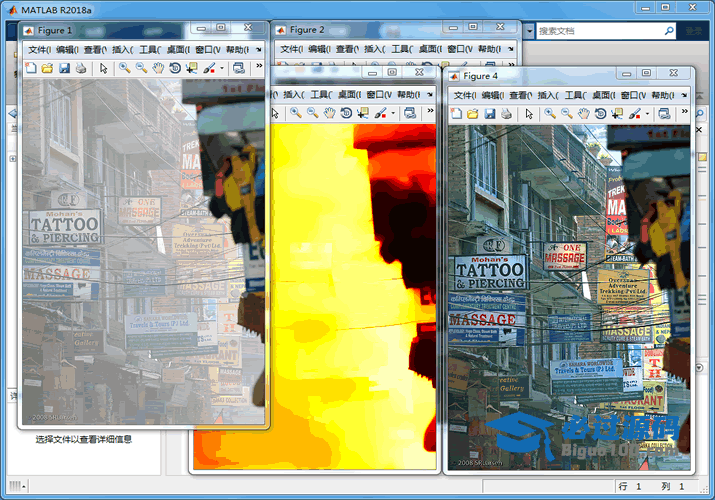Open 工具 menu in Figure 4
The width and height of the screenshot is (715, 500).
pos(575,95)
